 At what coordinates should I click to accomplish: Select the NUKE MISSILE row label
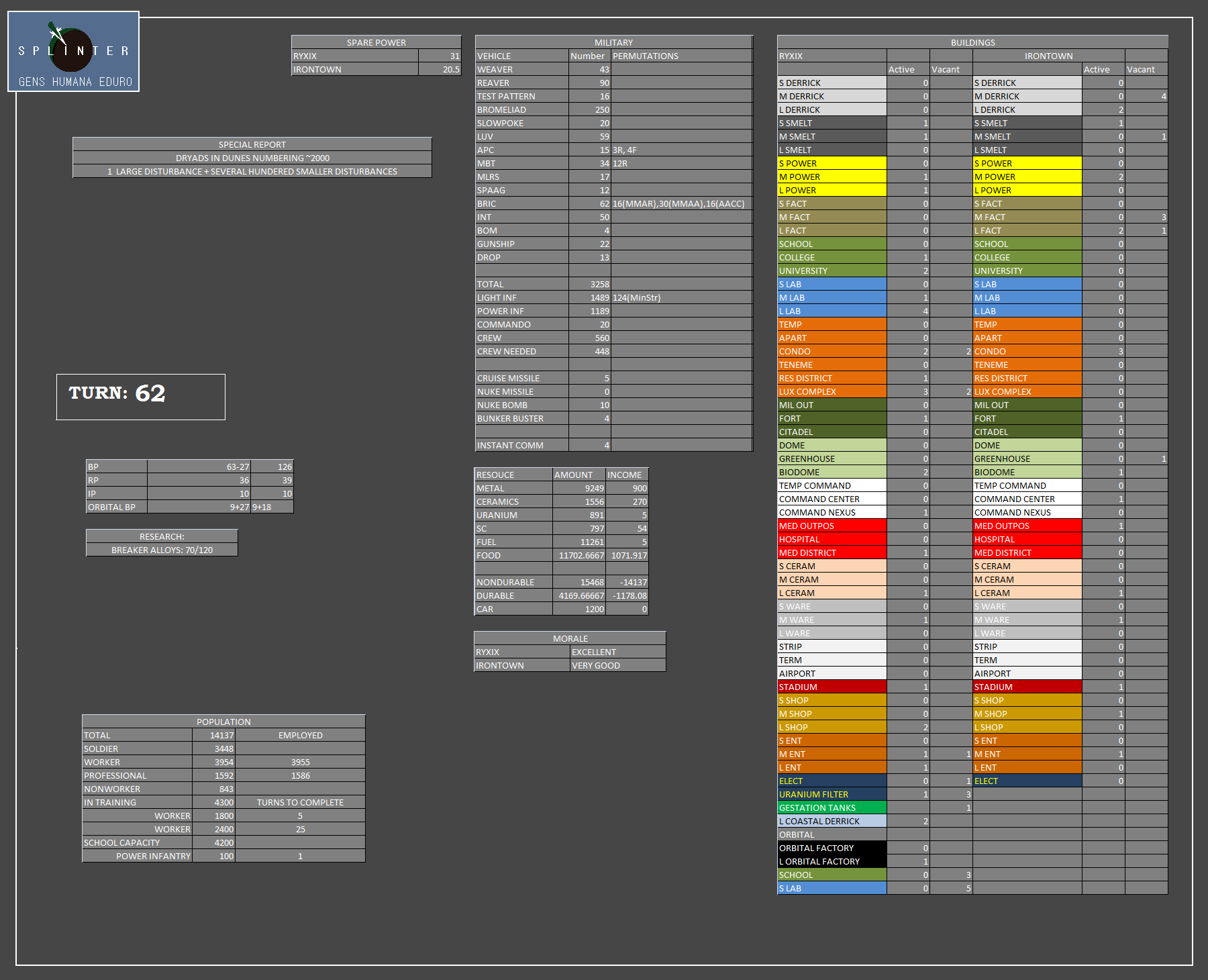(521, 391)
